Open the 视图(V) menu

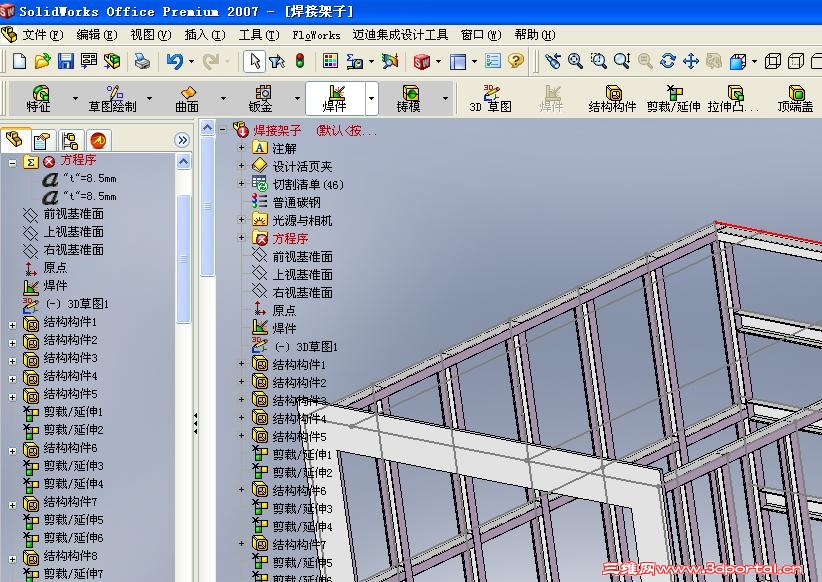pyautogui.click(x=151, y=35)
